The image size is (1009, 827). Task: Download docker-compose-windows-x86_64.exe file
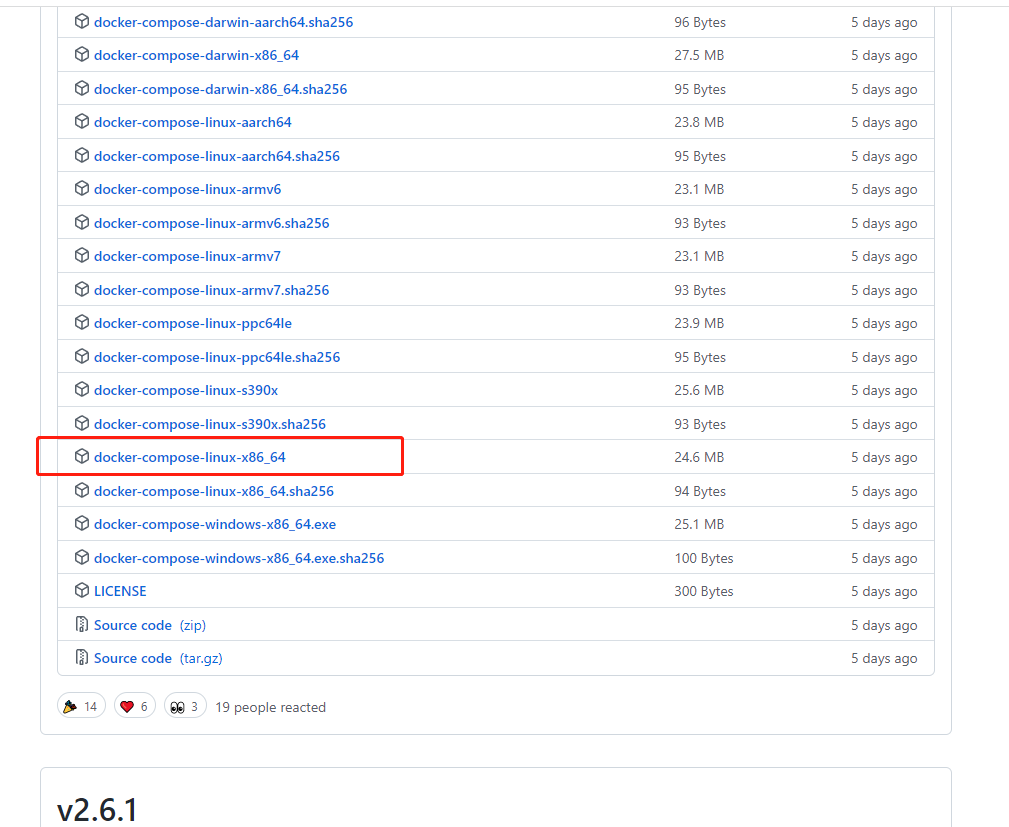215,525
